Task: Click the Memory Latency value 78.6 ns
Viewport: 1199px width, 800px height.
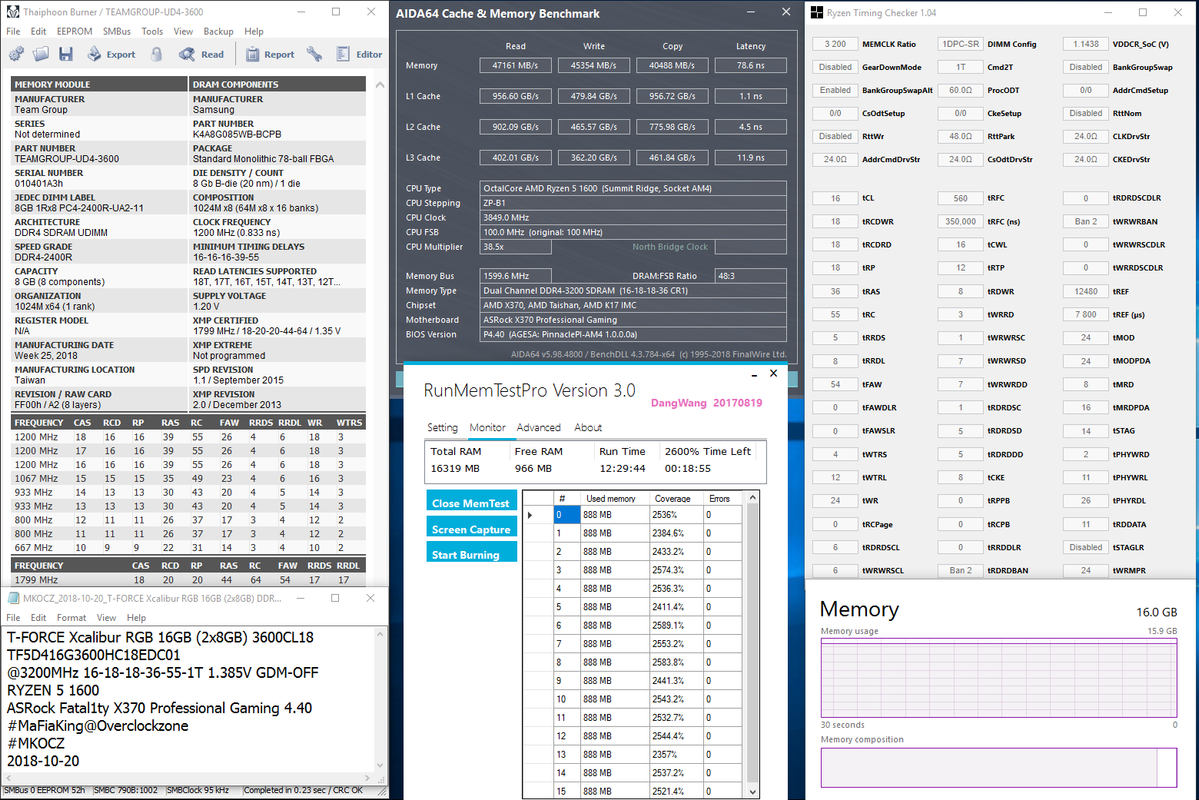Action: [x=750, y=66]
